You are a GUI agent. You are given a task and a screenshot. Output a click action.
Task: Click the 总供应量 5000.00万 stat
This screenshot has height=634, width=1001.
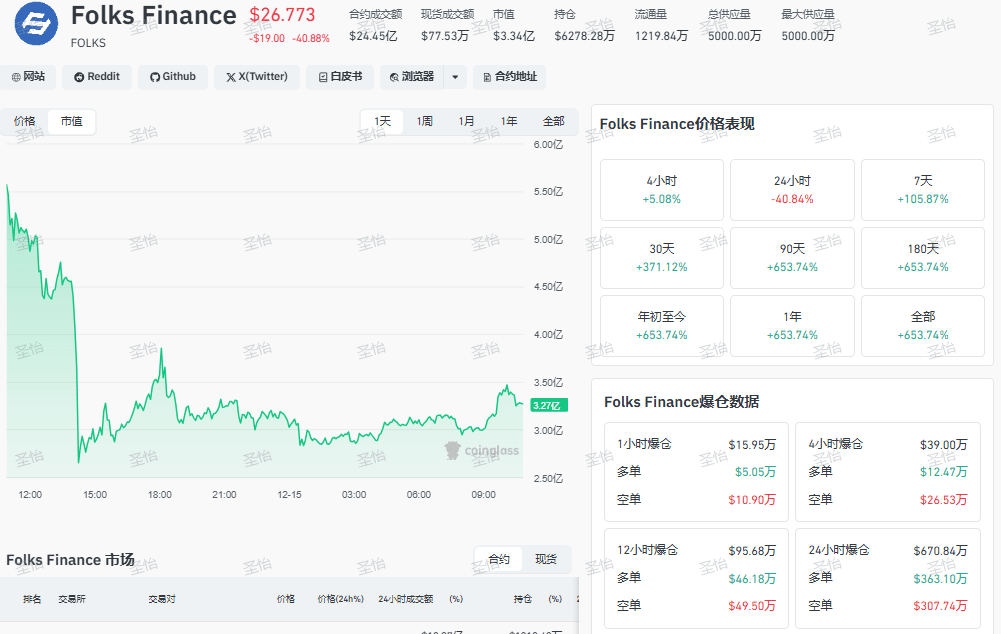(735, 26)
